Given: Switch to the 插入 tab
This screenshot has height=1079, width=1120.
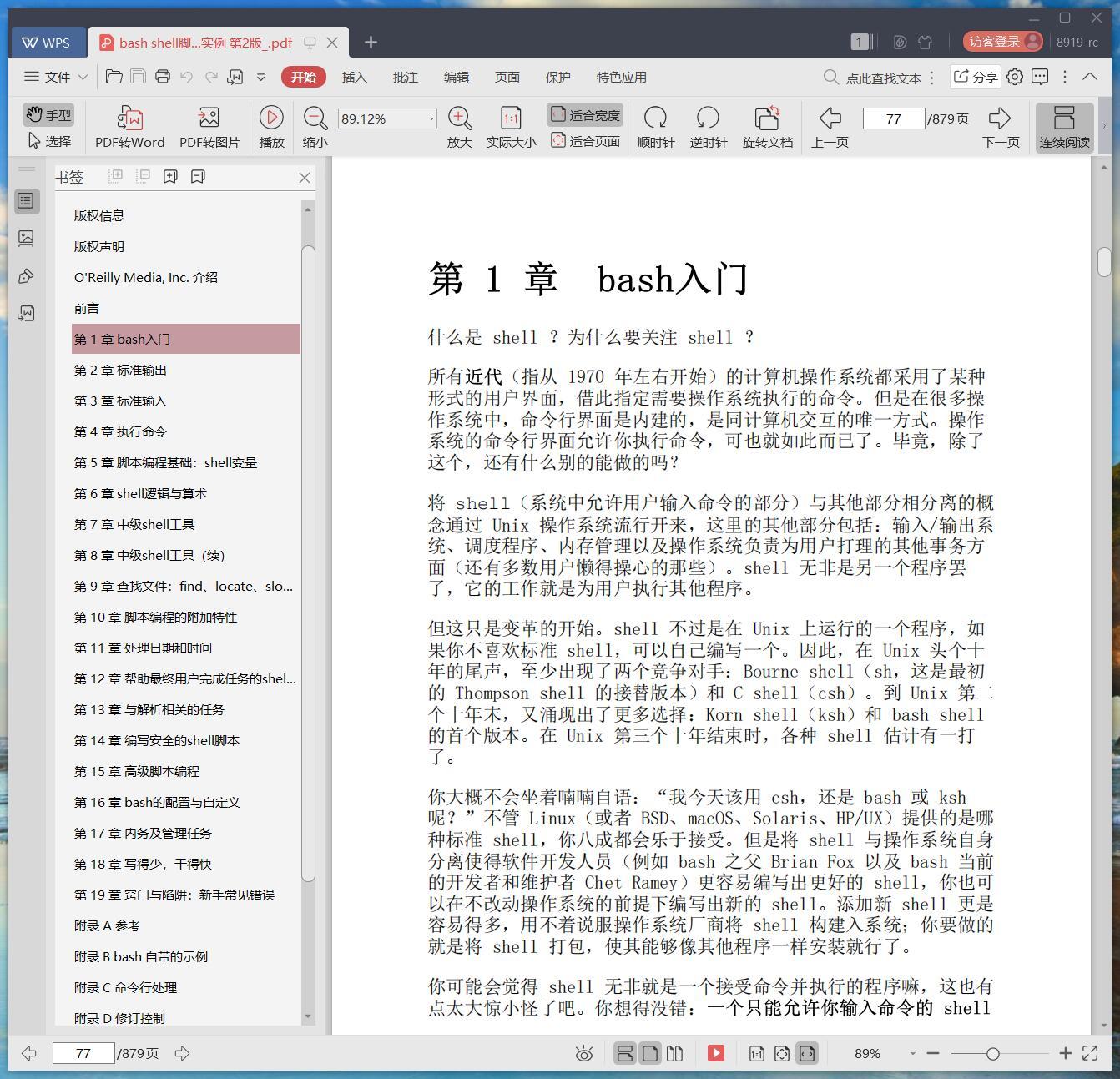Looking at the screenshot, I should pyautogui.click(x=354, y=77).
